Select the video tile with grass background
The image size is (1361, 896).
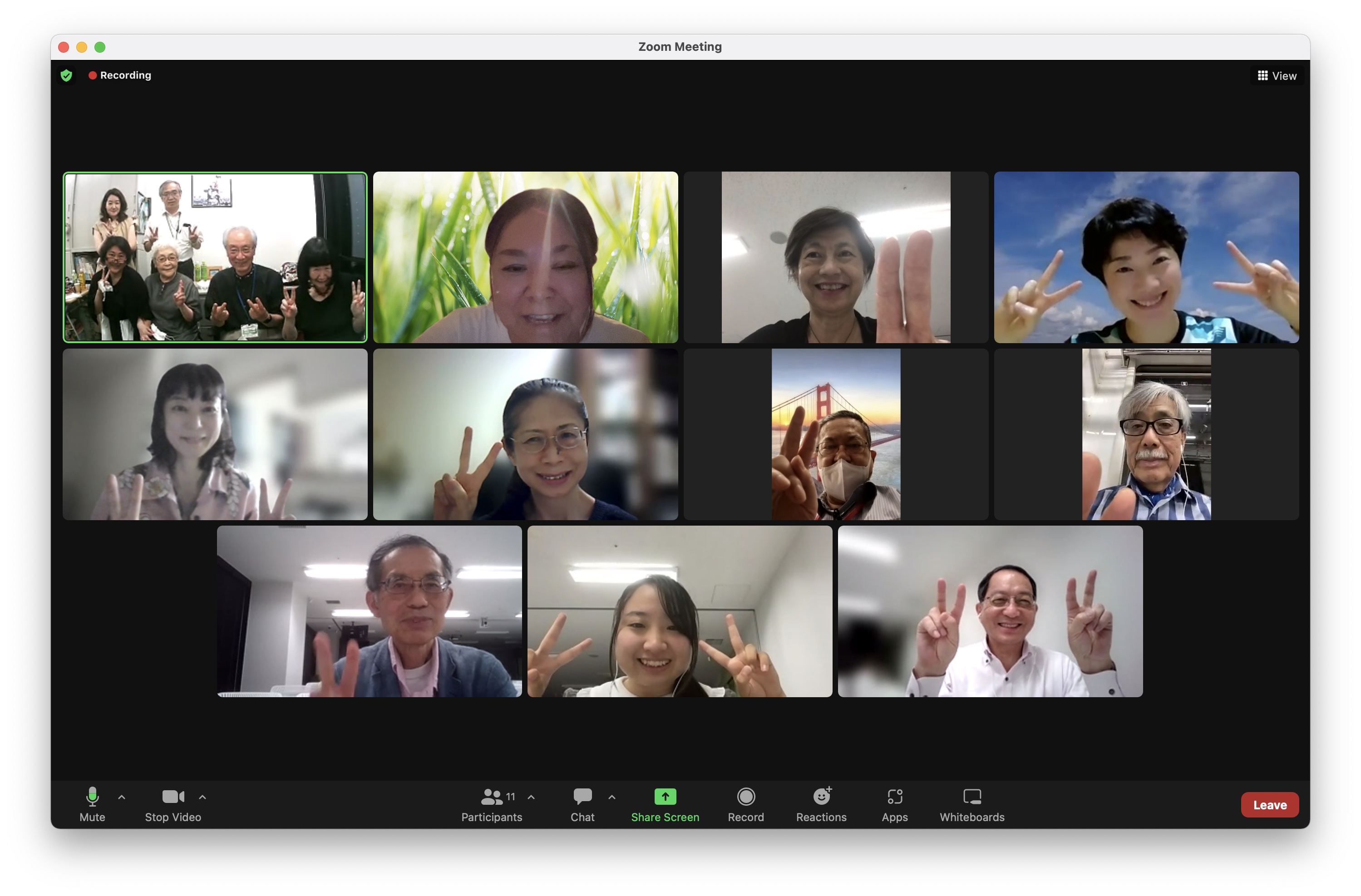526,257
